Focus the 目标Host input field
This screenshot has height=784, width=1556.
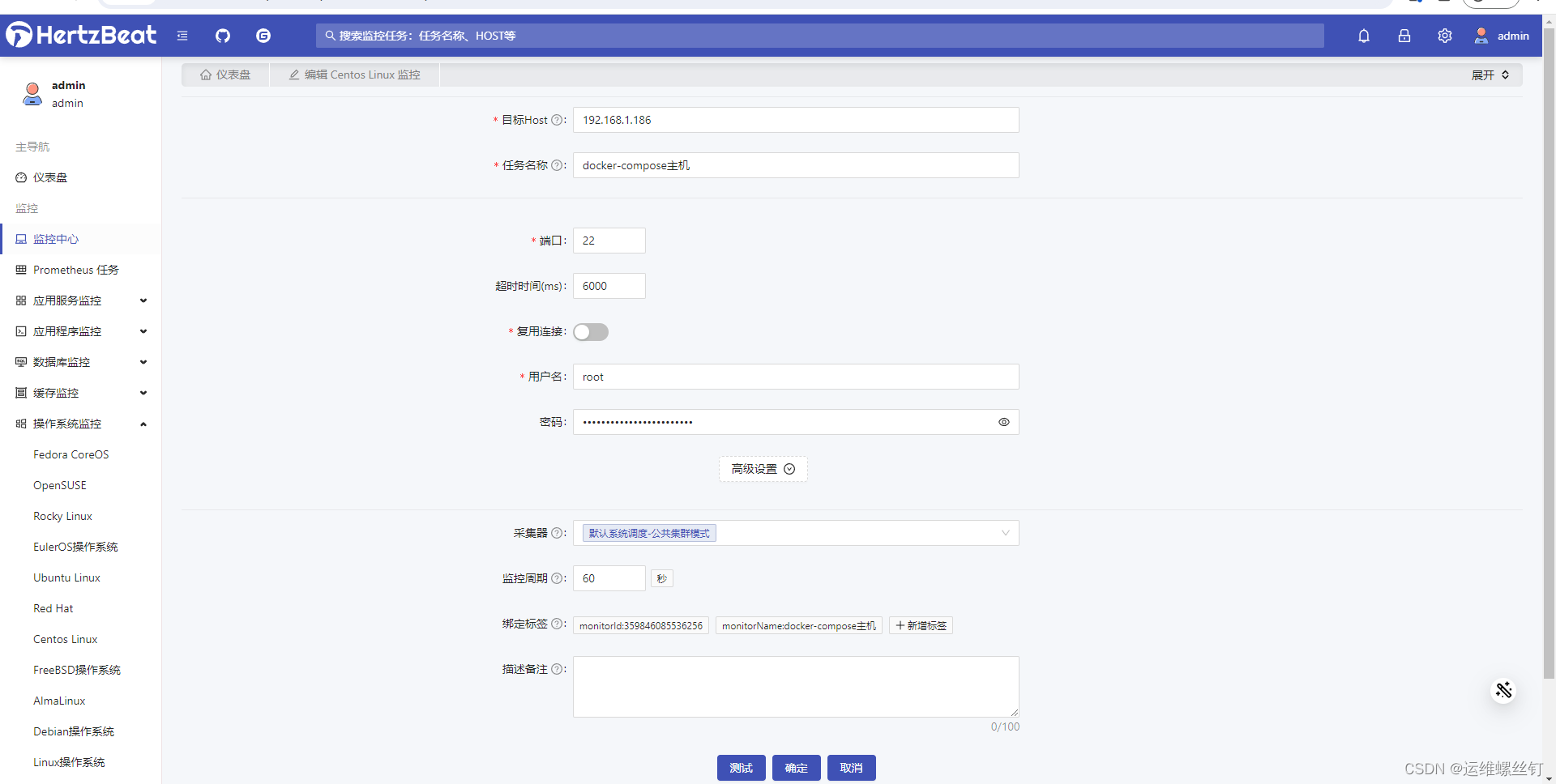click(796, 120)
